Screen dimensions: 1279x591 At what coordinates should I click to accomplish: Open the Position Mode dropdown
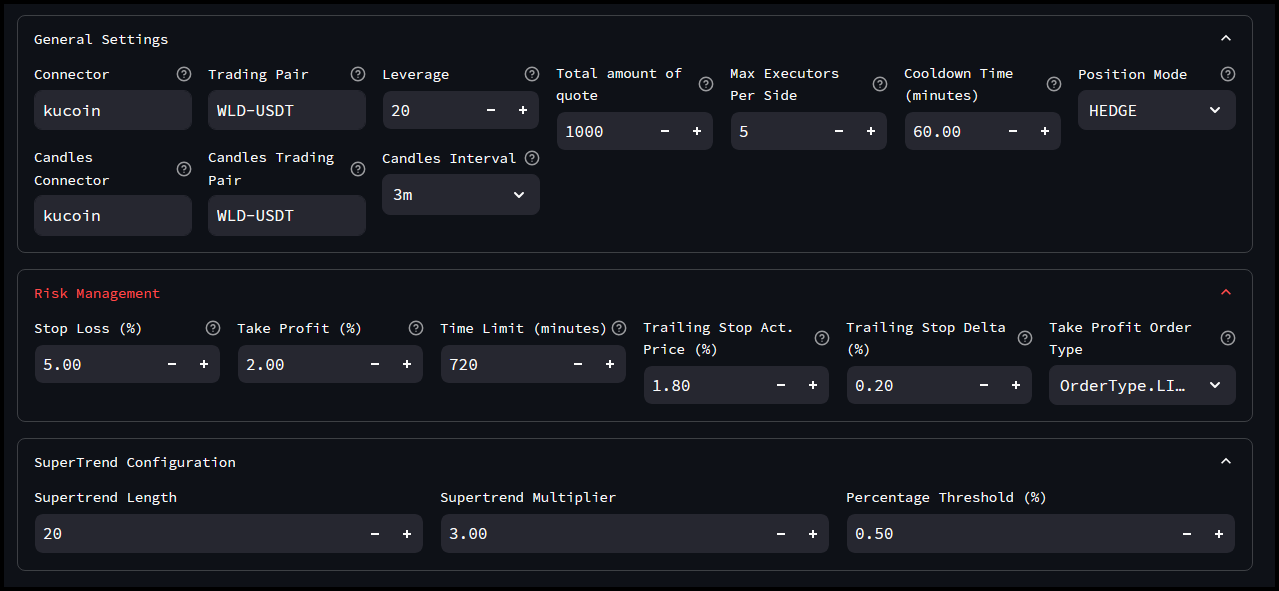tap(1156, 110)
